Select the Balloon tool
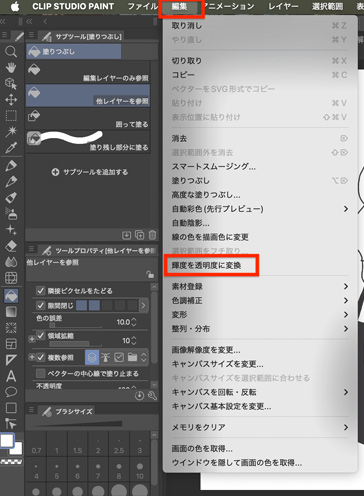Screen dimensions: 364x496 (11, 392)
